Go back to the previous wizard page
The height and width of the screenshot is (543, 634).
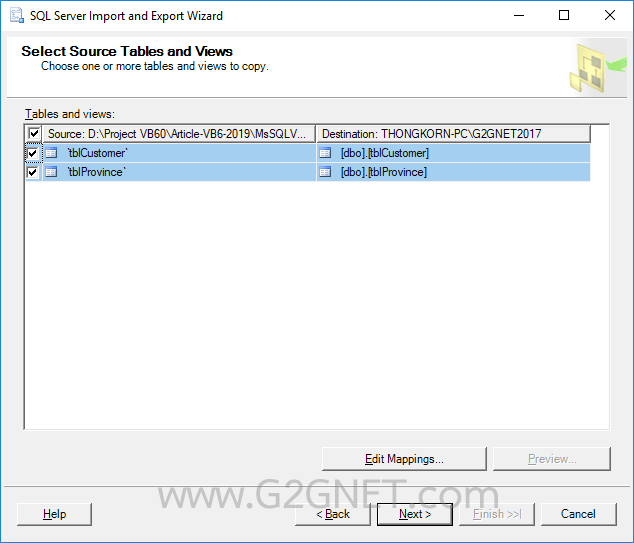click(x=333, y=514)
